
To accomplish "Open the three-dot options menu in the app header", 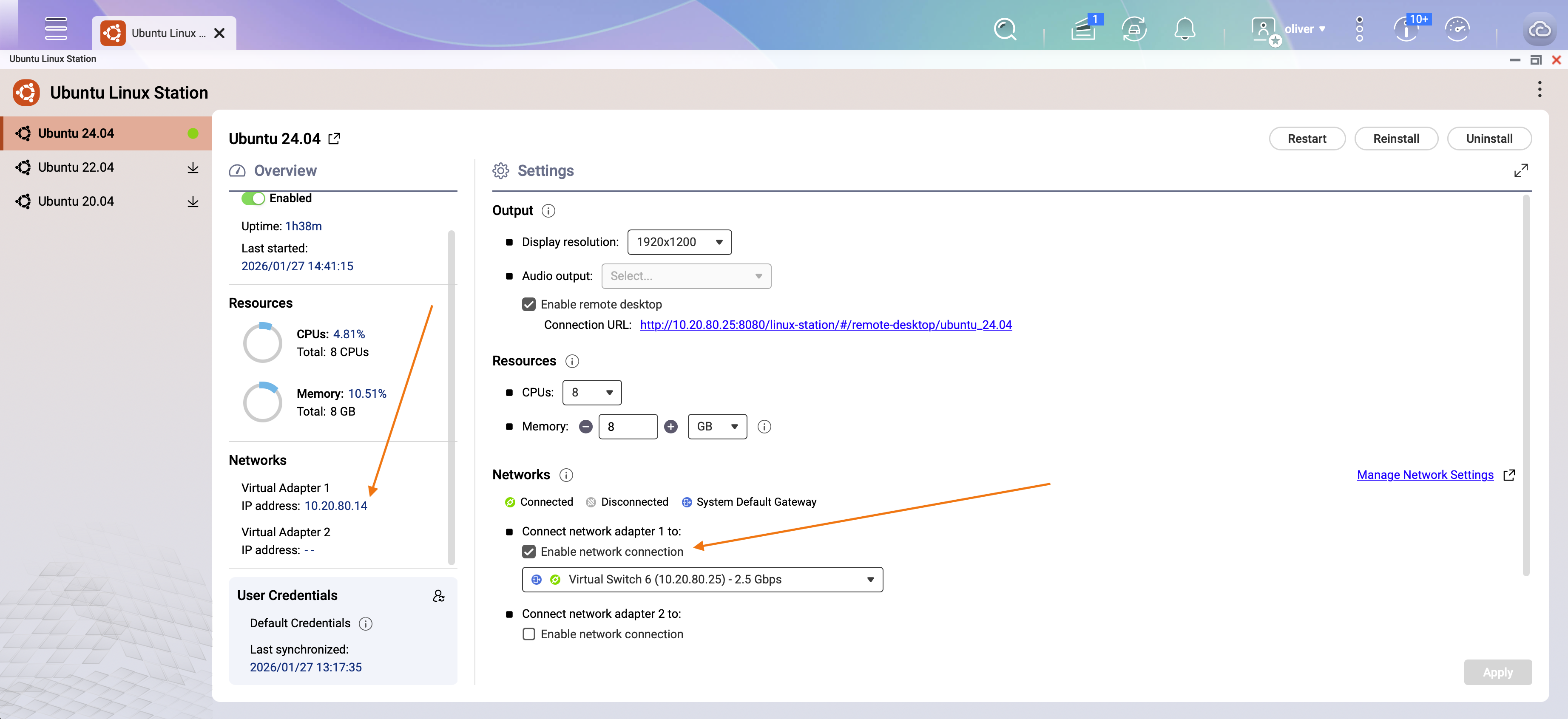I will tap(1540, 89).
